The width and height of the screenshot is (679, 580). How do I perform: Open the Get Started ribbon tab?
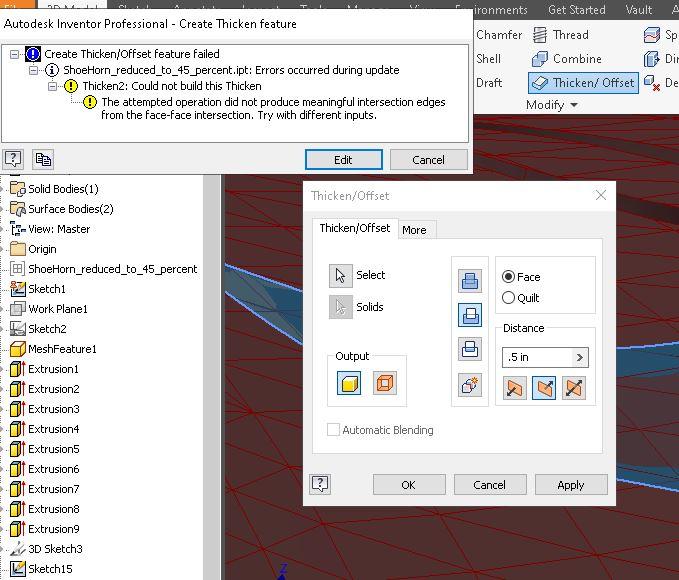click(576, 10)
